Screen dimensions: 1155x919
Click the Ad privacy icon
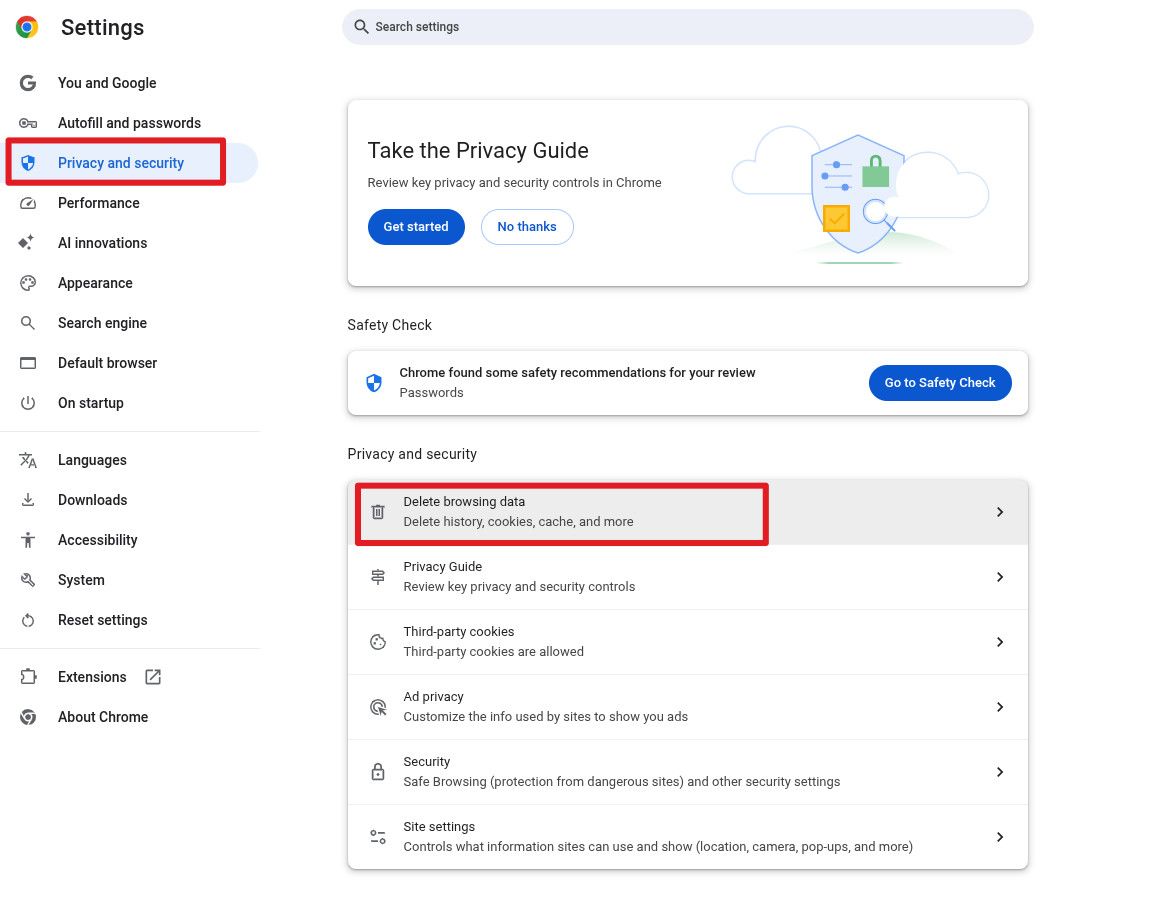[x=378, y=707]
